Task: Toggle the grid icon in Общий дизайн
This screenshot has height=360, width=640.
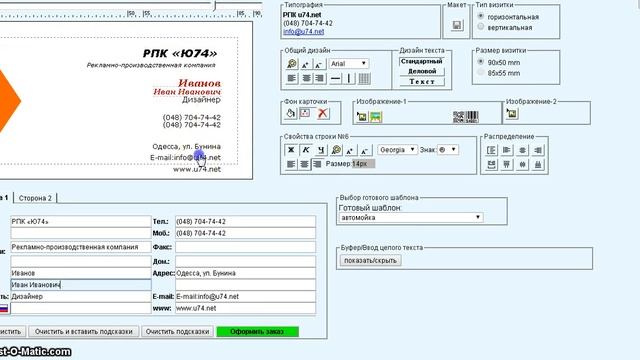Action: (x=364, y=78)
